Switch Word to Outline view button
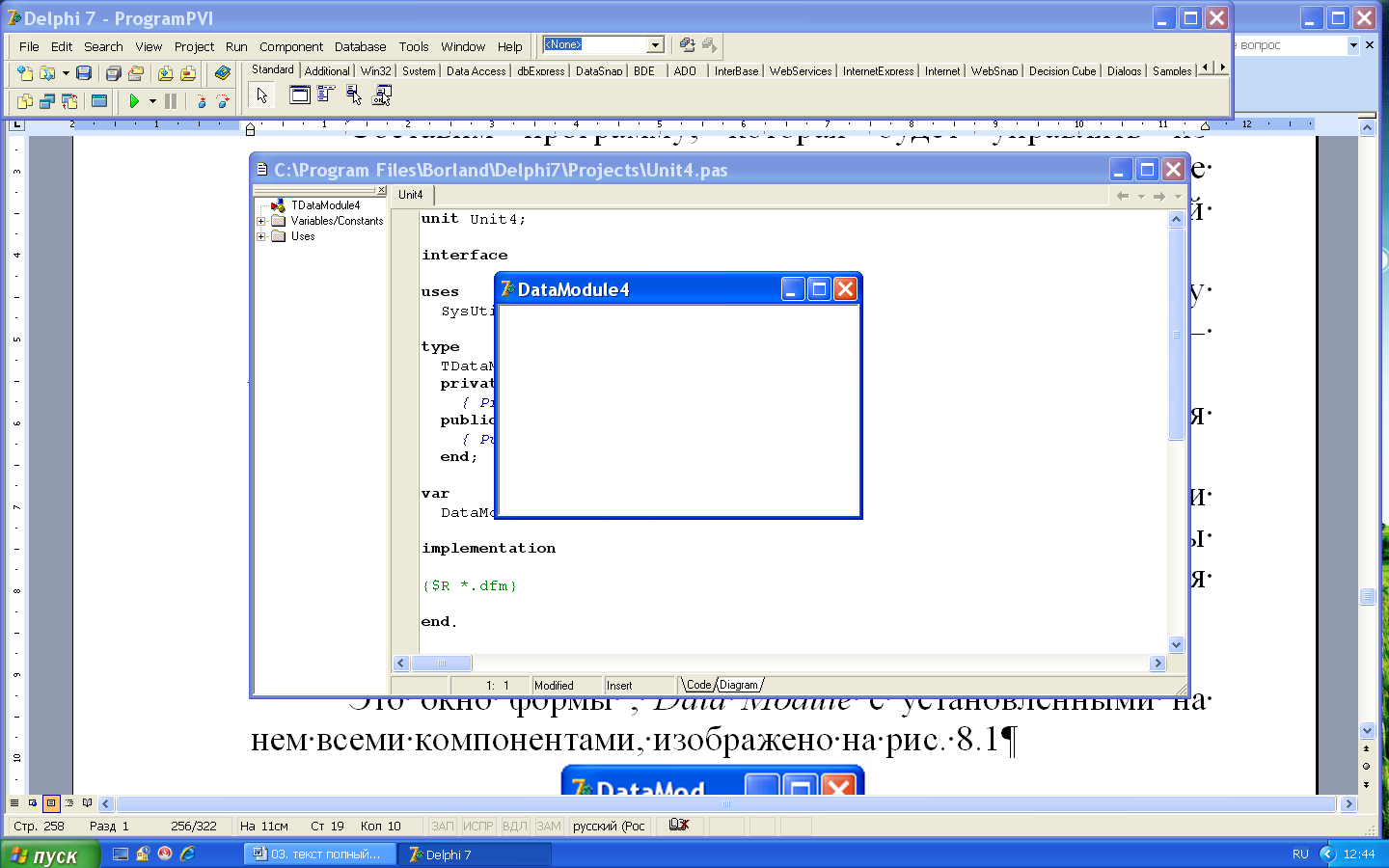Image resolution: width=1389 pixels, height=868 pixels. pyautogui.click(x=69, y=802)
